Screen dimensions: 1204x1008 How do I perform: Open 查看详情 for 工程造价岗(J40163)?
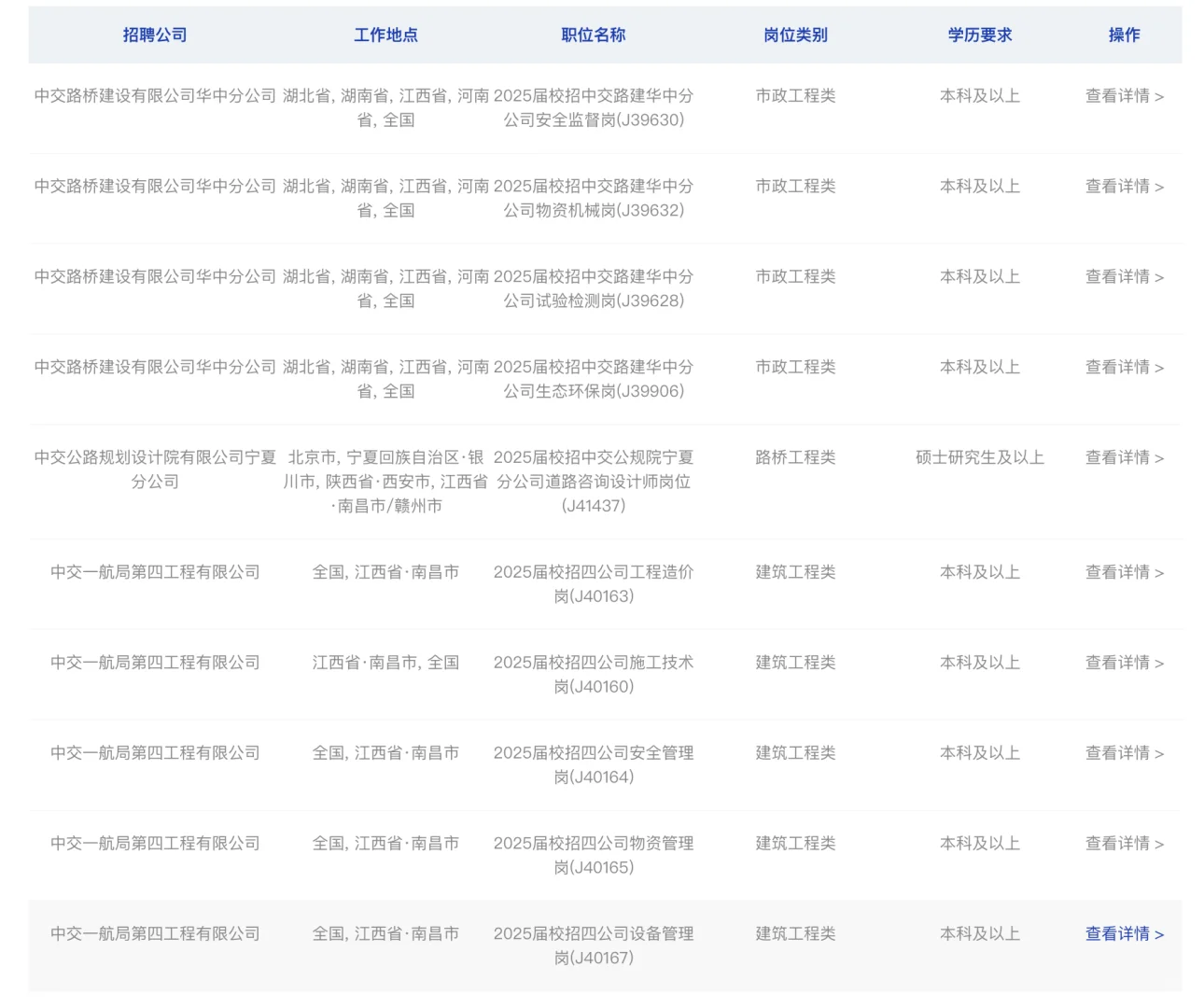[x=1124, y=573]
